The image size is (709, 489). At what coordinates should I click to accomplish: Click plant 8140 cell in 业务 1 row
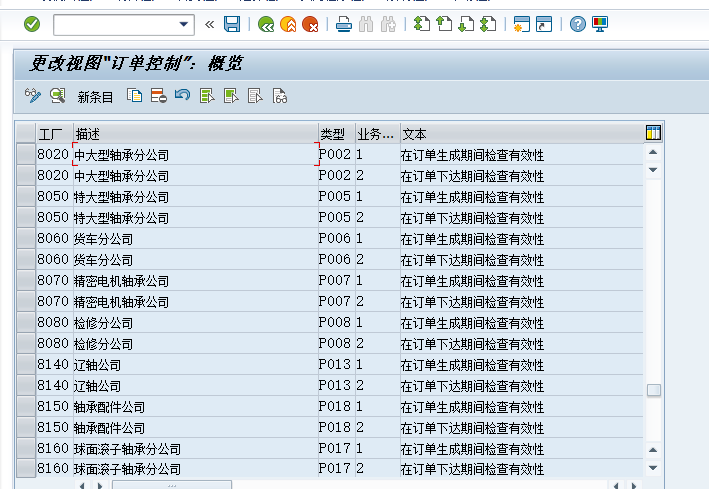click(x=53, y=364)
